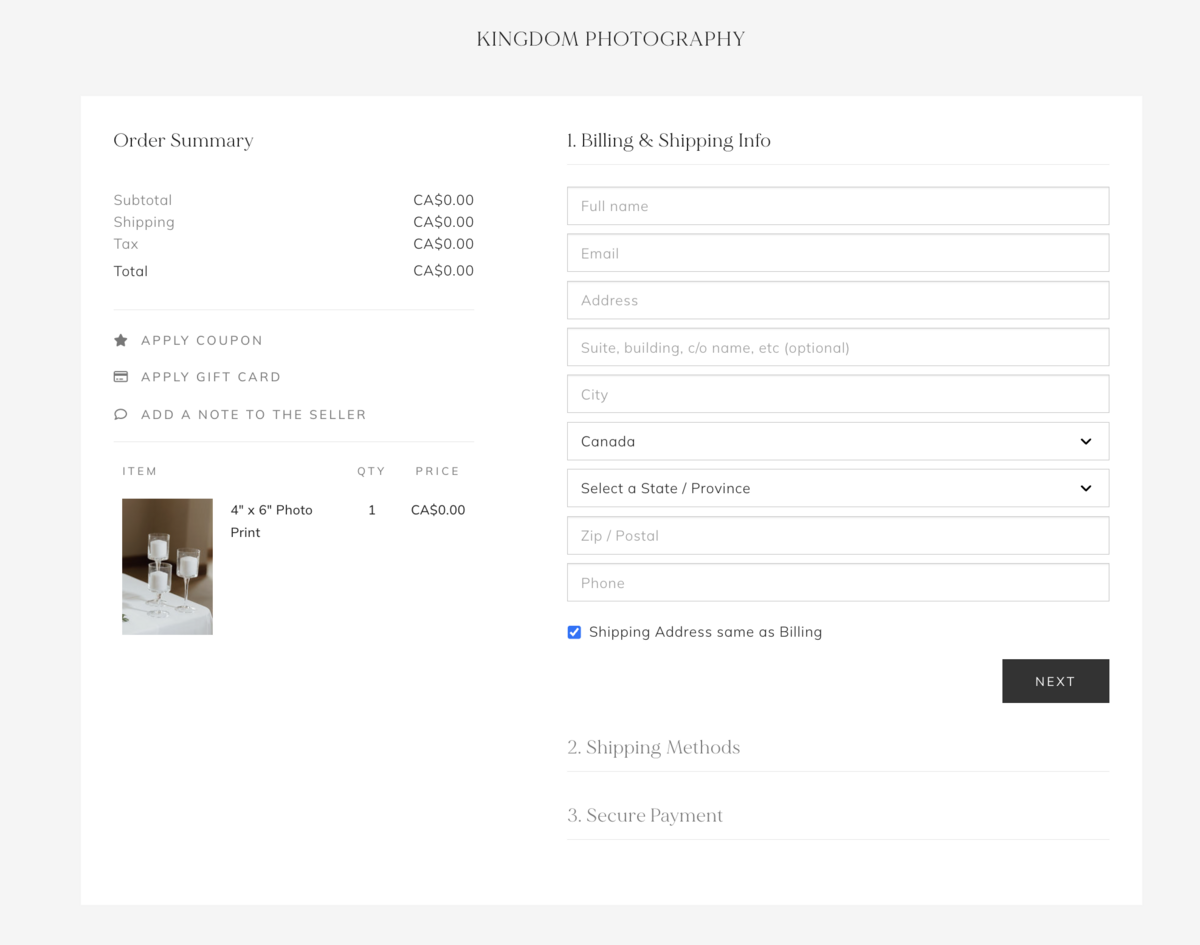Image resolution: width=1200 pixels, height=945 pixels.
Task: Click the Zip / Postal field
Action: click(x=837, y=535)
